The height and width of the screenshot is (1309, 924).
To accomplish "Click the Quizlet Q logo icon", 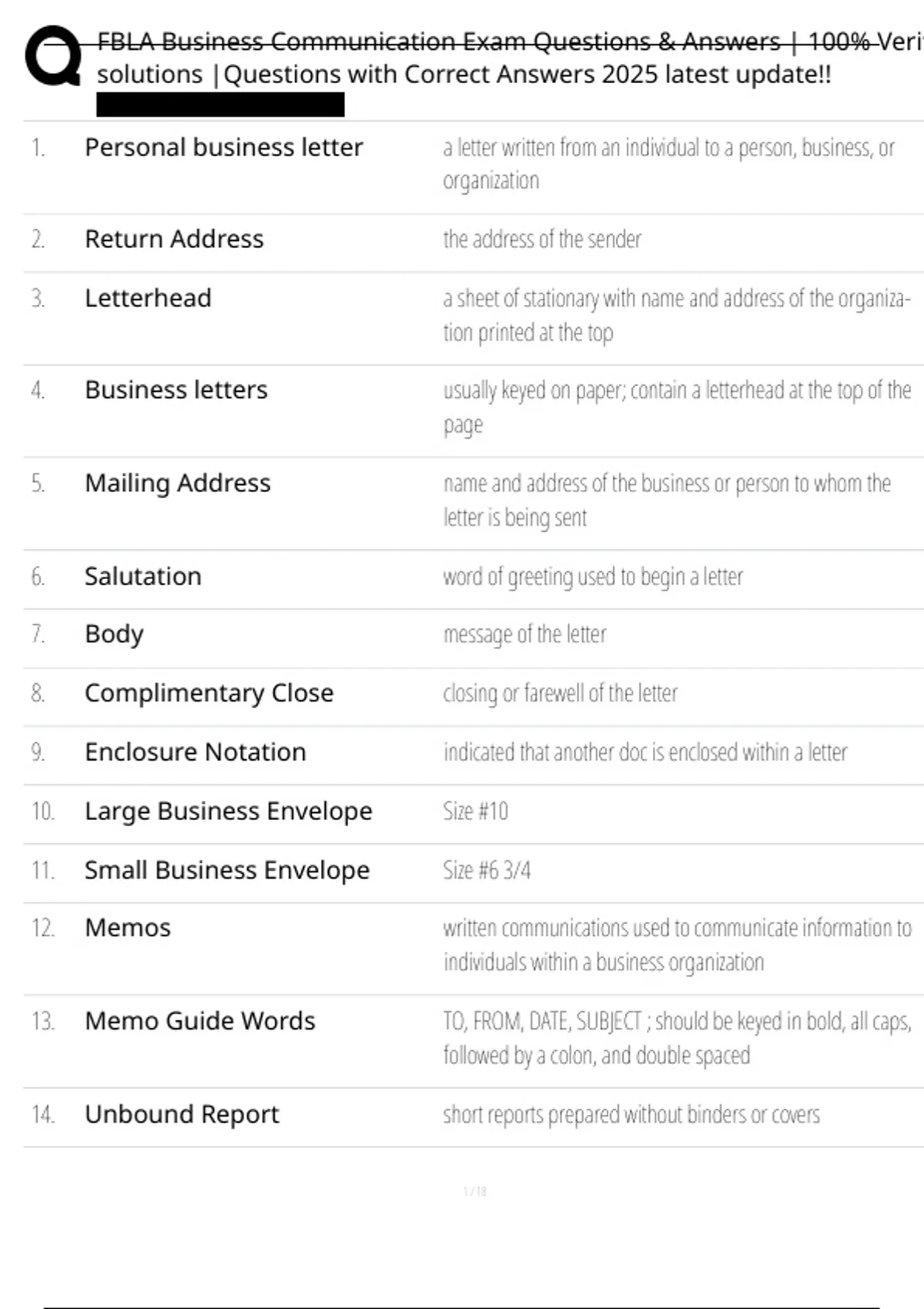I will tap(53, 55).
